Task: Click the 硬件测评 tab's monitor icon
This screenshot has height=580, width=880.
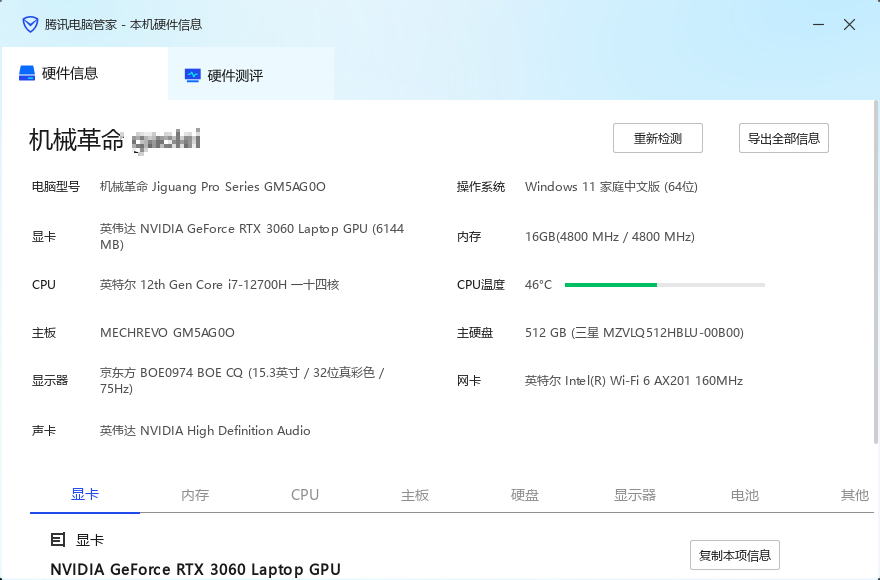Action: 192,75
